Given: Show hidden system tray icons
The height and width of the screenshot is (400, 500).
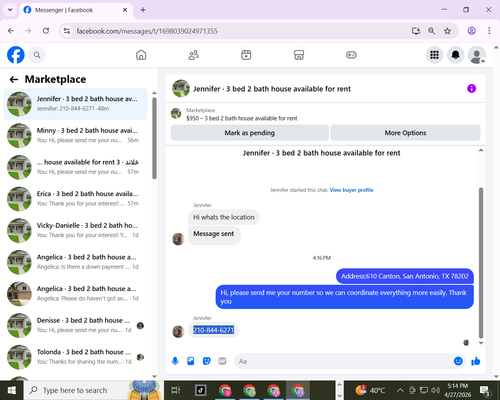Looking at the screenshot, I should (400, 390).
